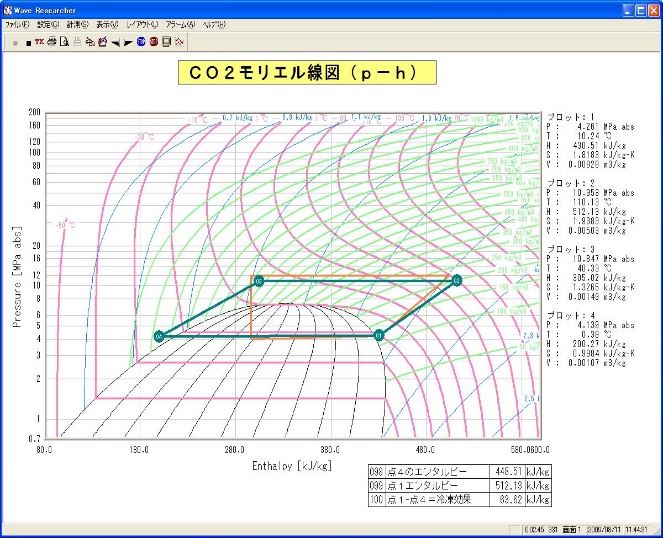Click the red round toolbar icon
This screenshot has height=538, width=663.
[154, 41]
